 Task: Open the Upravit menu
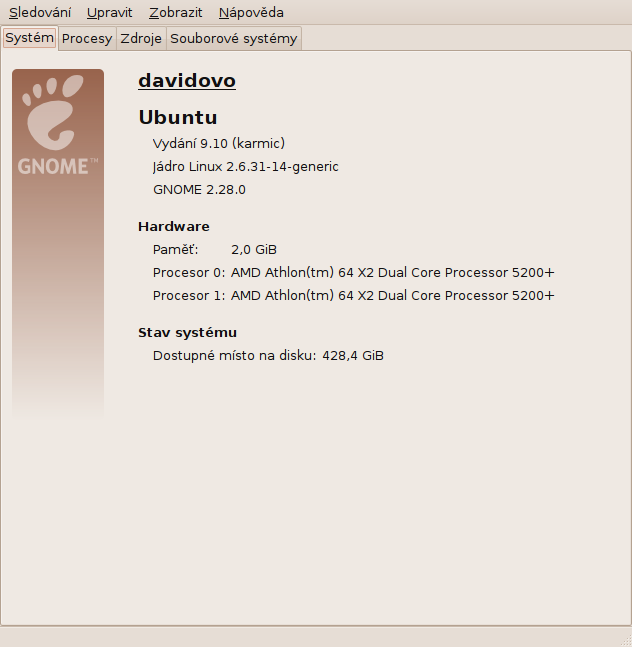[x=109, y=12]
